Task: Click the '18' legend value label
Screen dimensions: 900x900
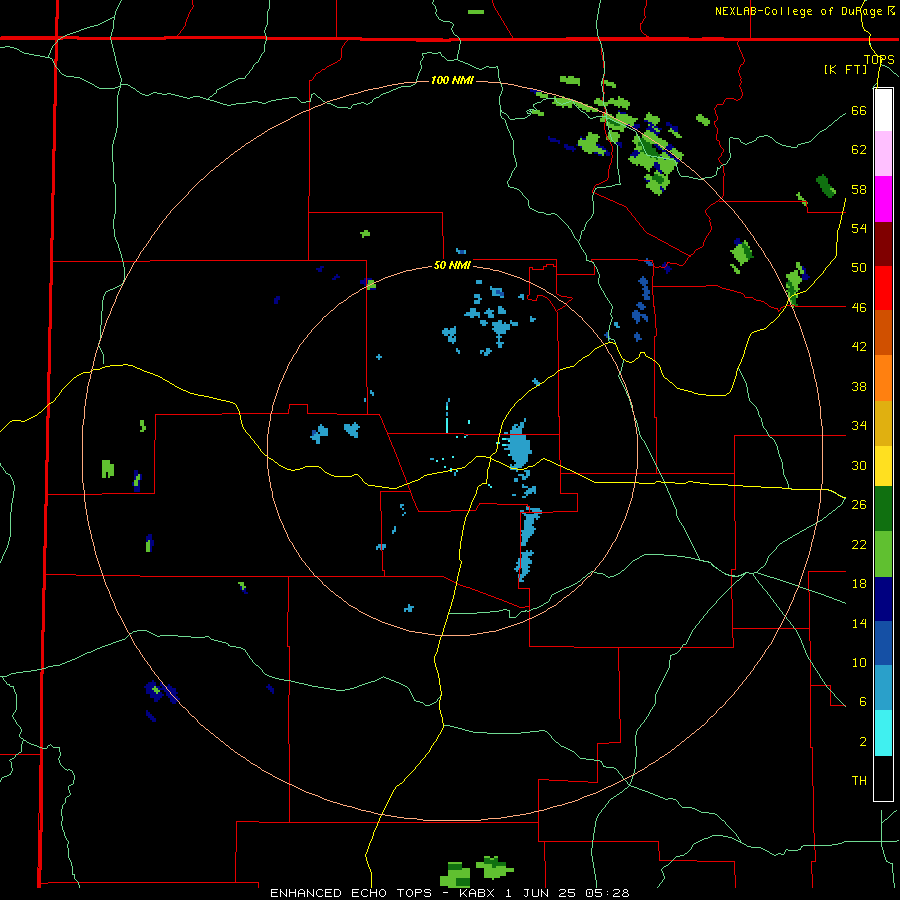Action: pos(859,584)
